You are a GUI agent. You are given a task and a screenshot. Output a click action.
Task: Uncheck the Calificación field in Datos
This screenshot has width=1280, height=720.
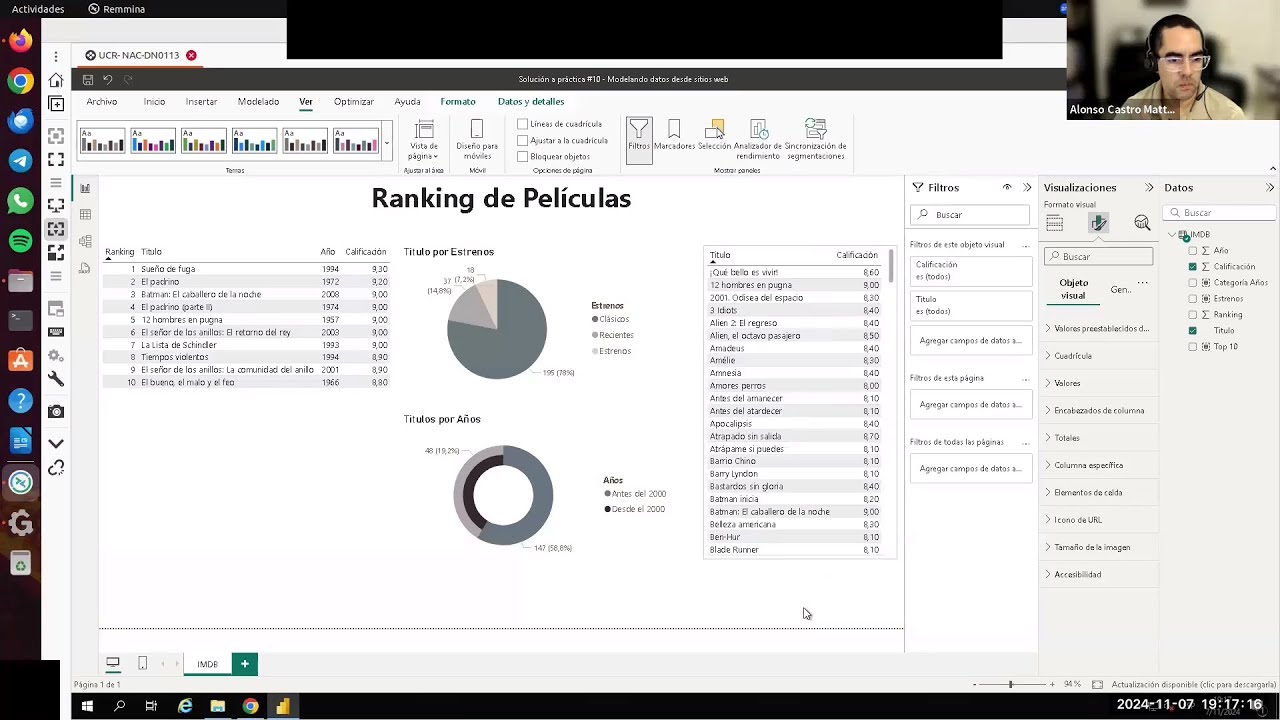1192,267
